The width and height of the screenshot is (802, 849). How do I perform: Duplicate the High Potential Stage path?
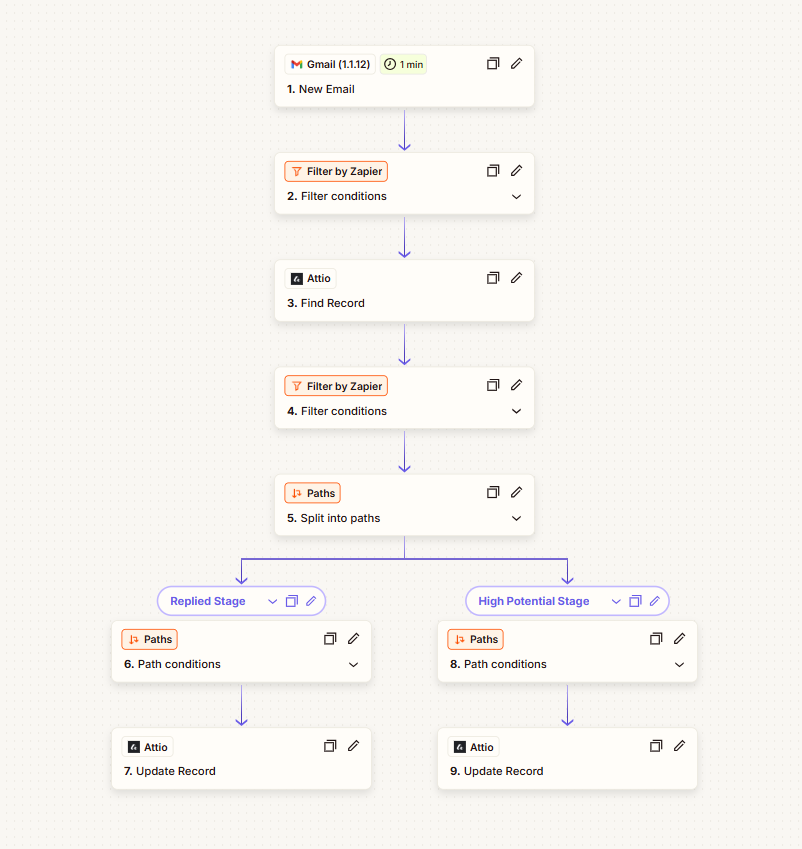[635, 601]
